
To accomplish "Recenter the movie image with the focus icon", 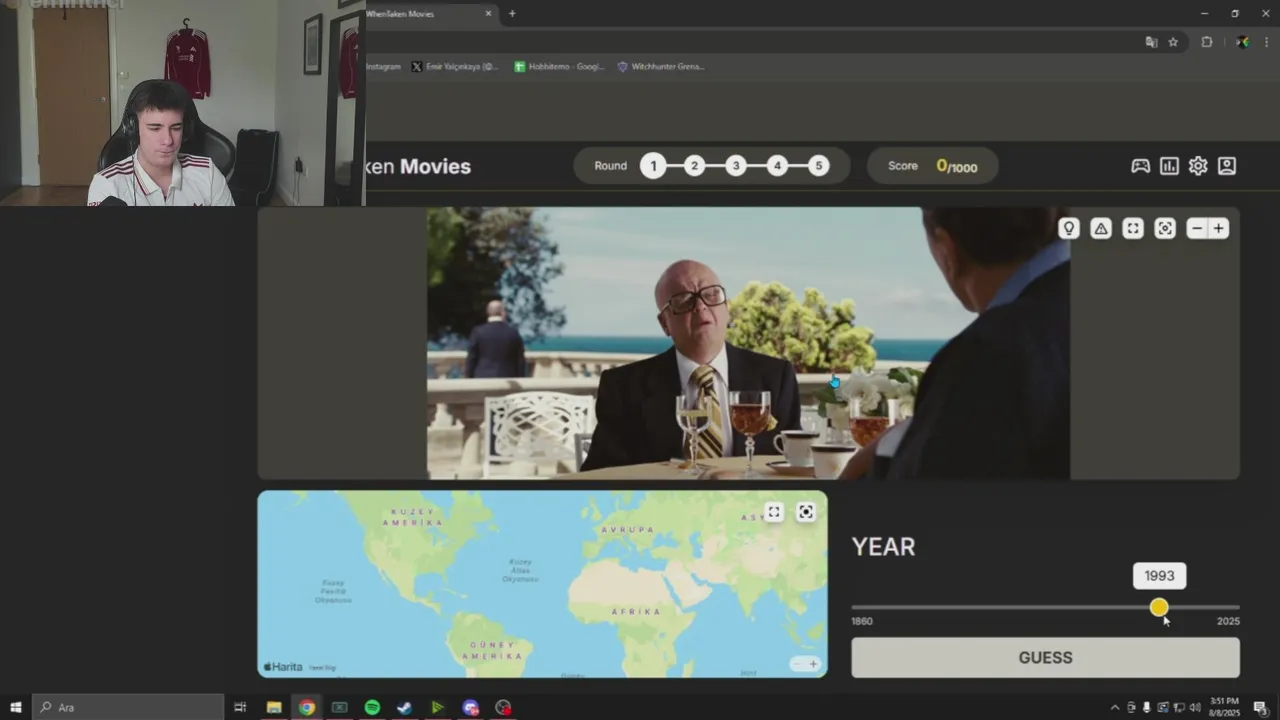I will click(x=1165, y=228).
